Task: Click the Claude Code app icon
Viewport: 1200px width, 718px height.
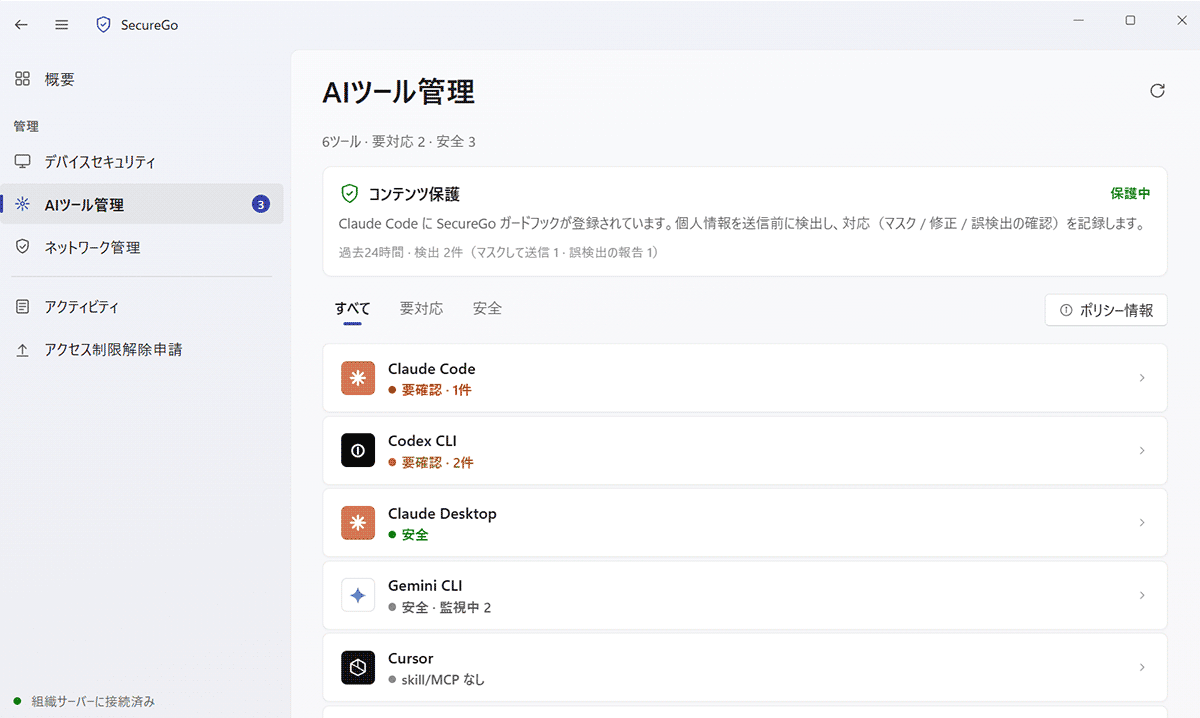Action: 358,378
